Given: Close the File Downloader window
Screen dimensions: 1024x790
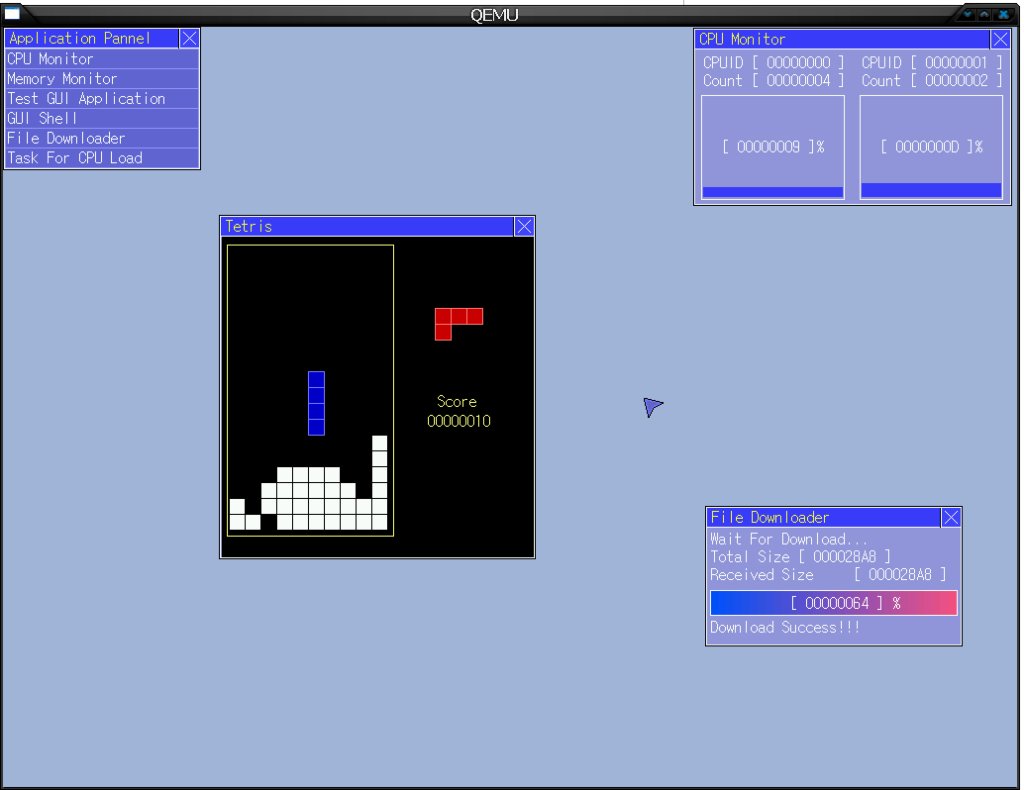Looking at the screenshot, I should [951, 518].
